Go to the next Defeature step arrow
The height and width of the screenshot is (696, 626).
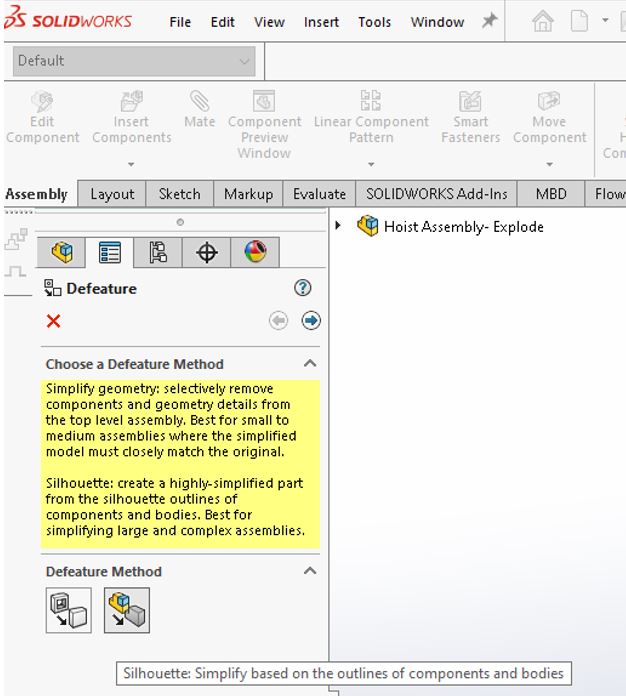[311, 321]
